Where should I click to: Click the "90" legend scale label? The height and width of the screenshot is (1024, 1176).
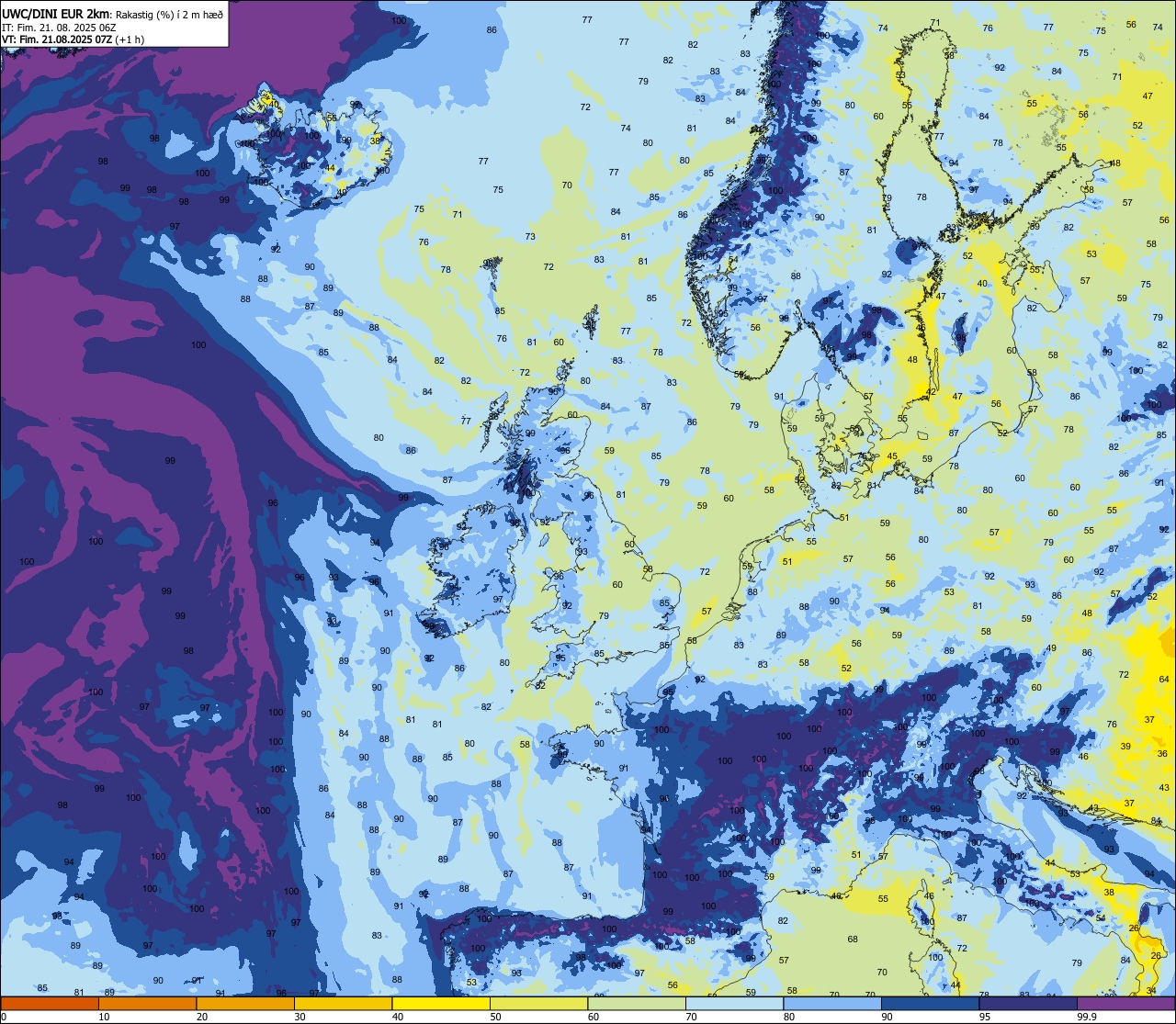click(x=887, y=1017)
